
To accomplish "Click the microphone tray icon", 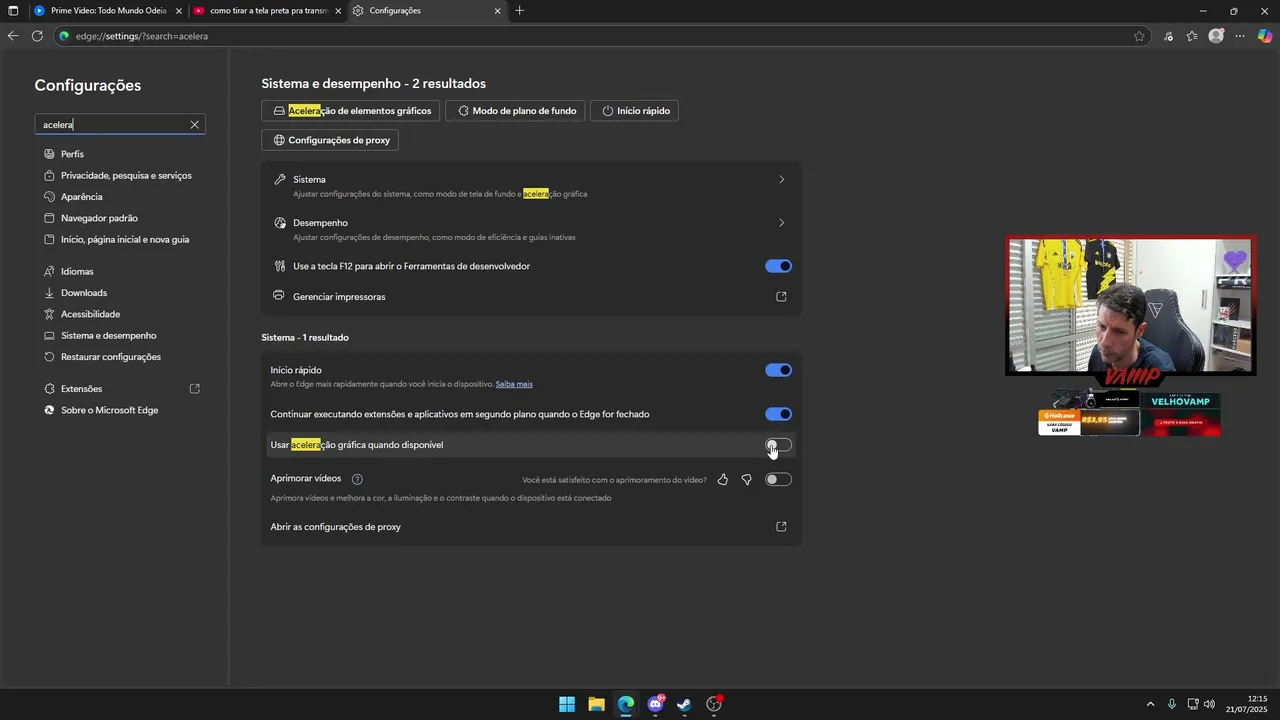I will 1172,704.
